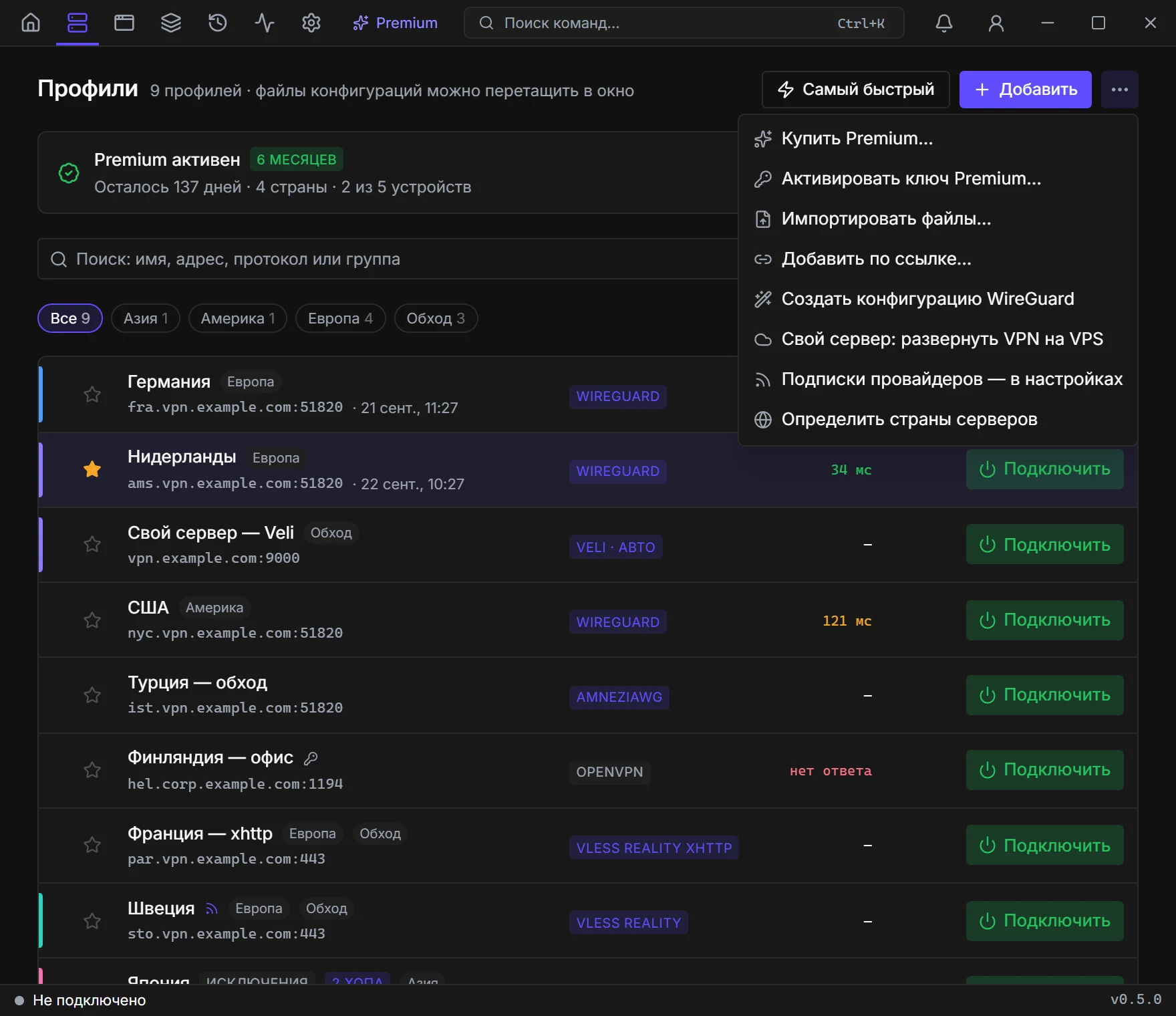Click the Добавить button
Viewport: 1176px width, 1016px height.
click(1026, 90)
